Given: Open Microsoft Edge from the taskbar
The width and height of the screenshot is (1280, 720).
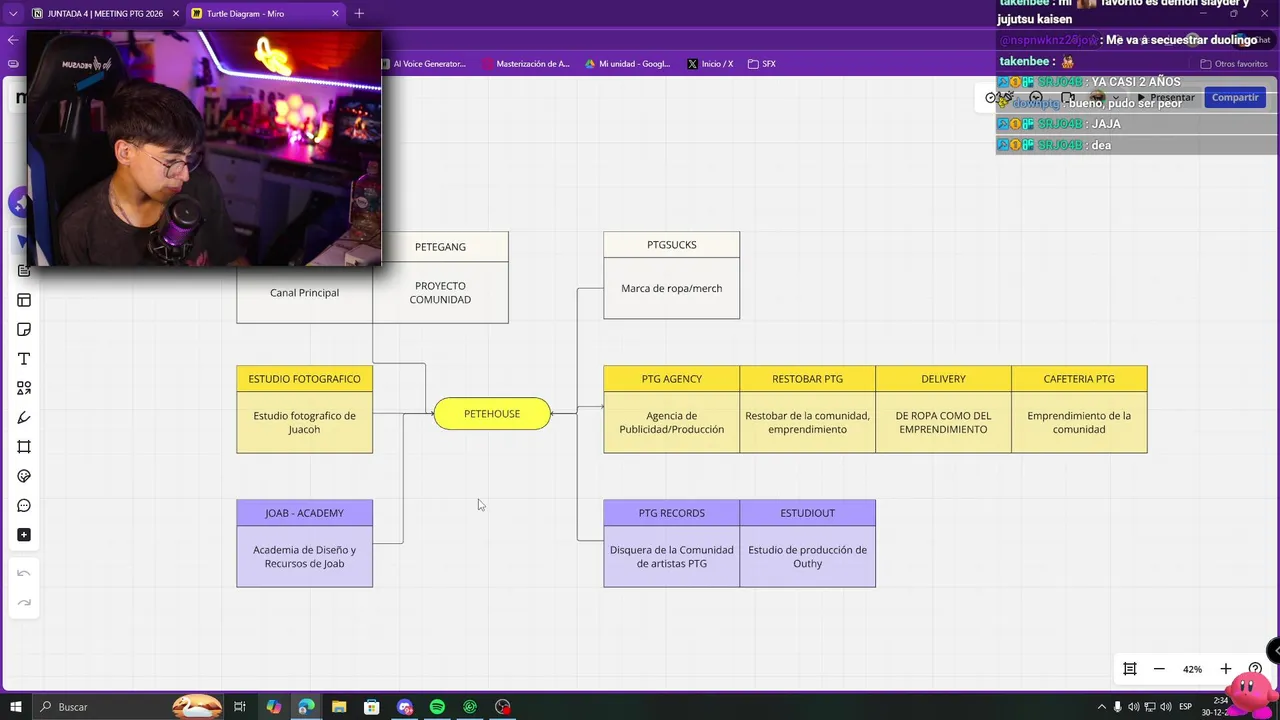Looking at the screenshot, I should tap(306, 707).
